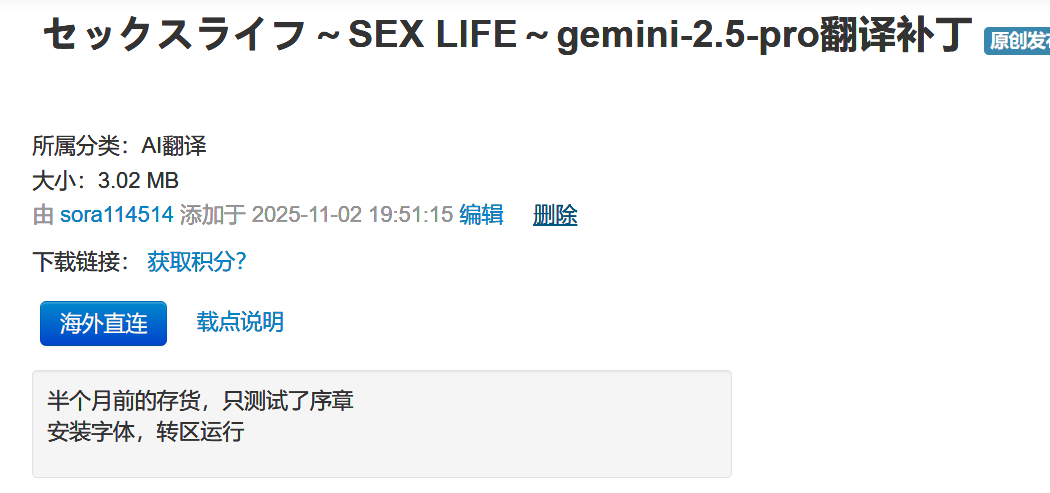This screenshot has width=1050, height=493.
Task: Click the Japanese katakana part of the title
Action: (x=175, y=36)
